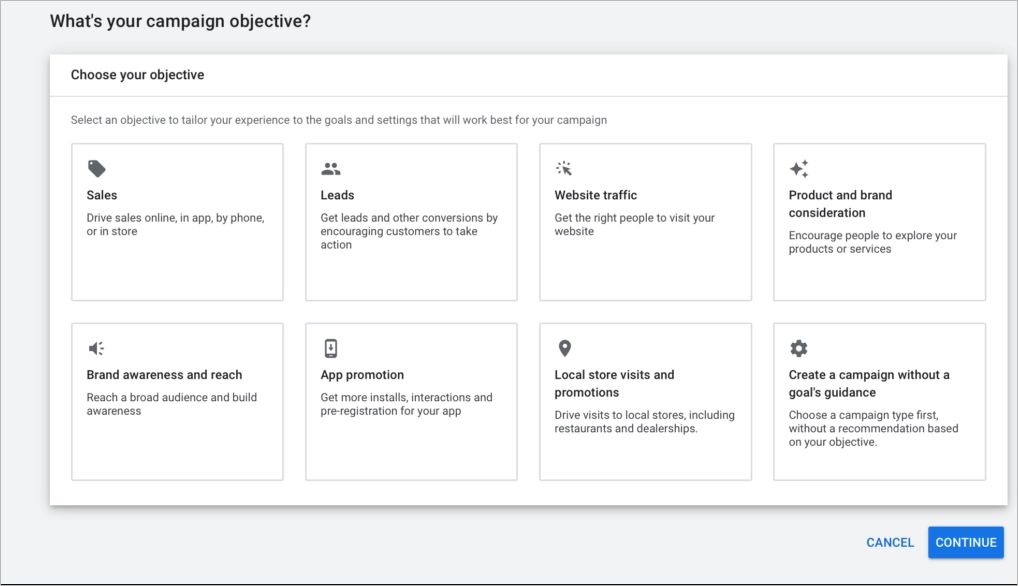
Task: Click the Leads people icon
Action: [331, 169]
